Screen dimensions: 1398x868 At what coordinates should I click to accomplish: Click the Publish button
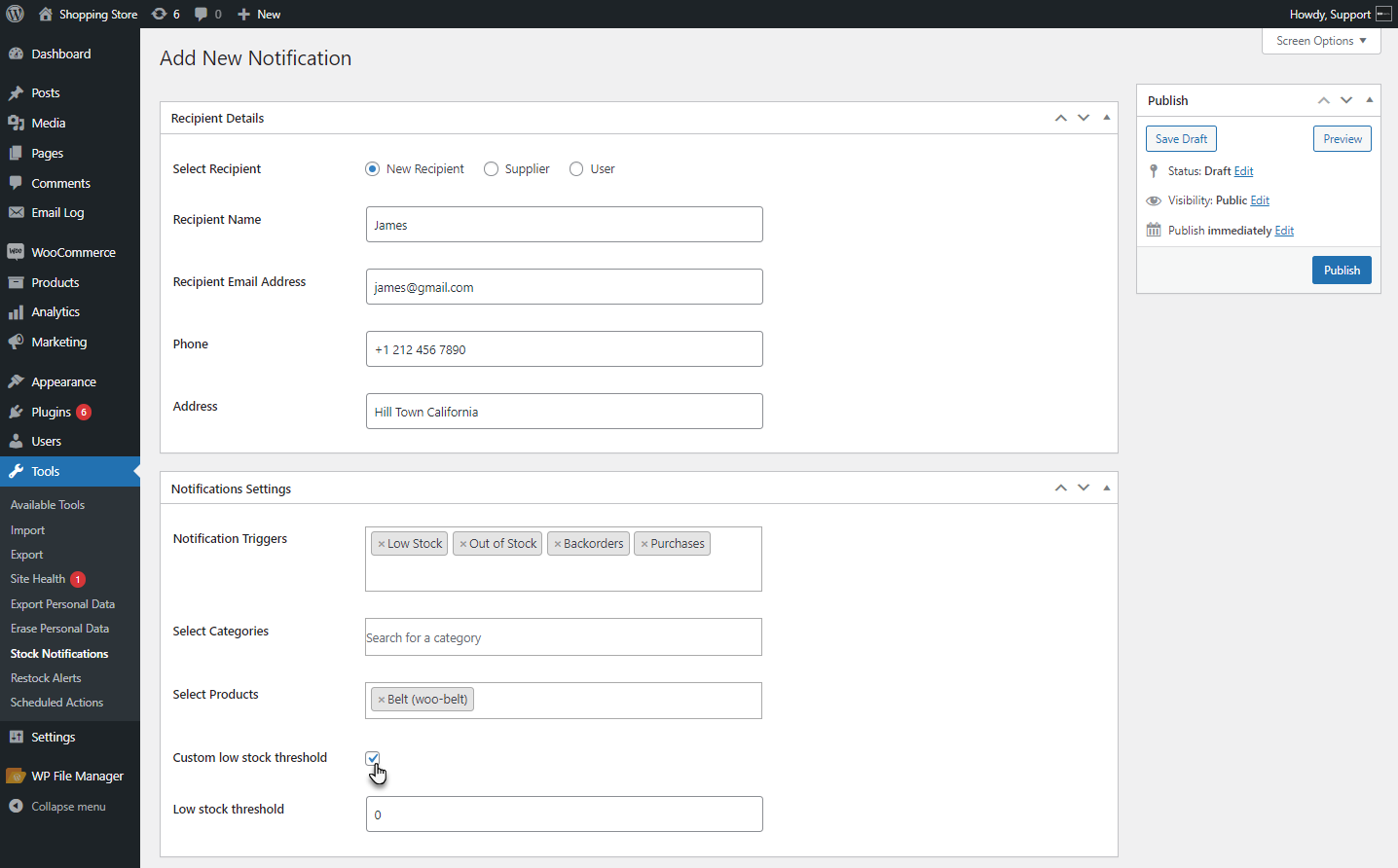click(1342, 270)
